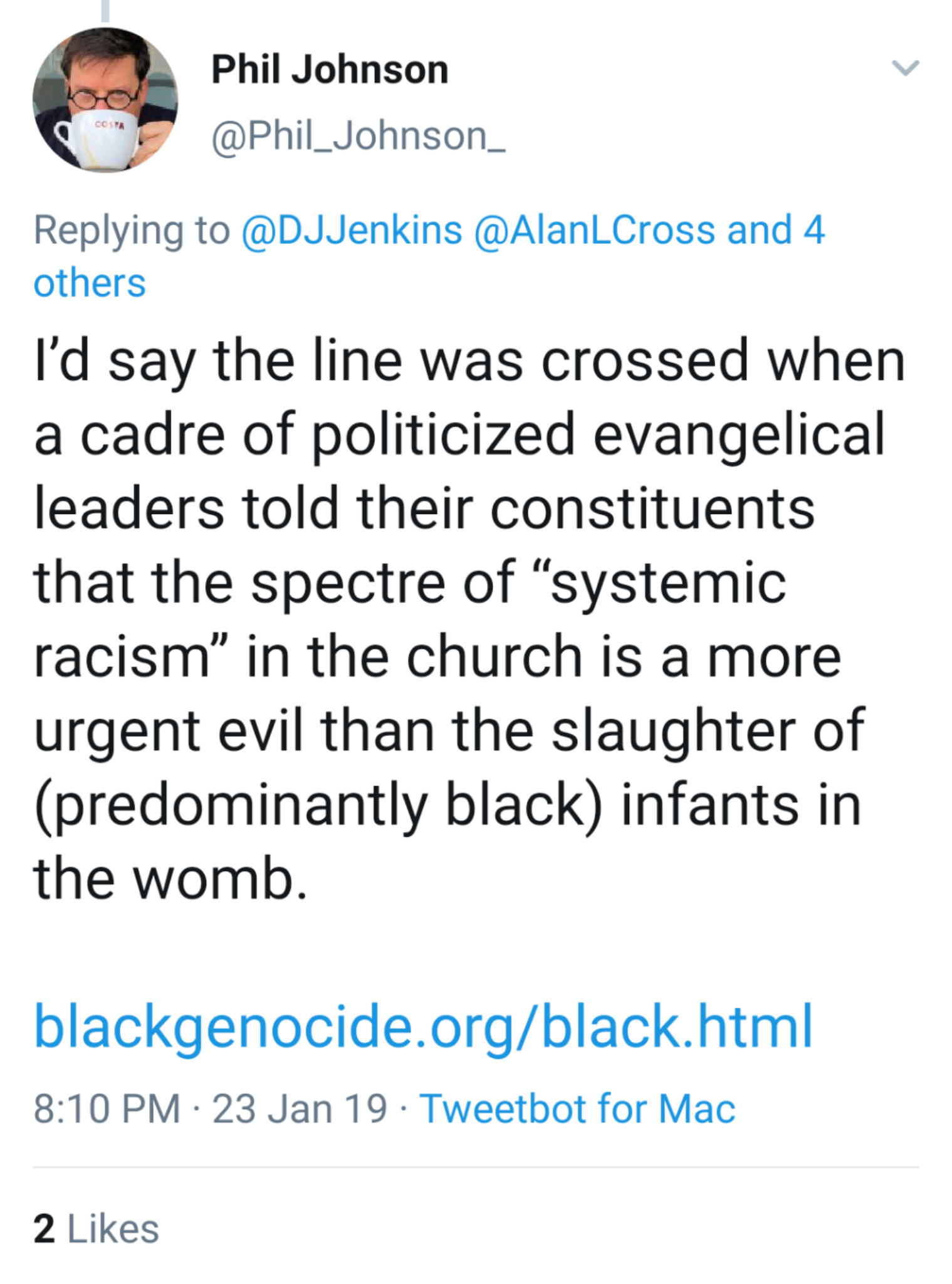Open the Tweetbot for Mac source link
Screen dimensions: 952x1284
coord(577,1109)
